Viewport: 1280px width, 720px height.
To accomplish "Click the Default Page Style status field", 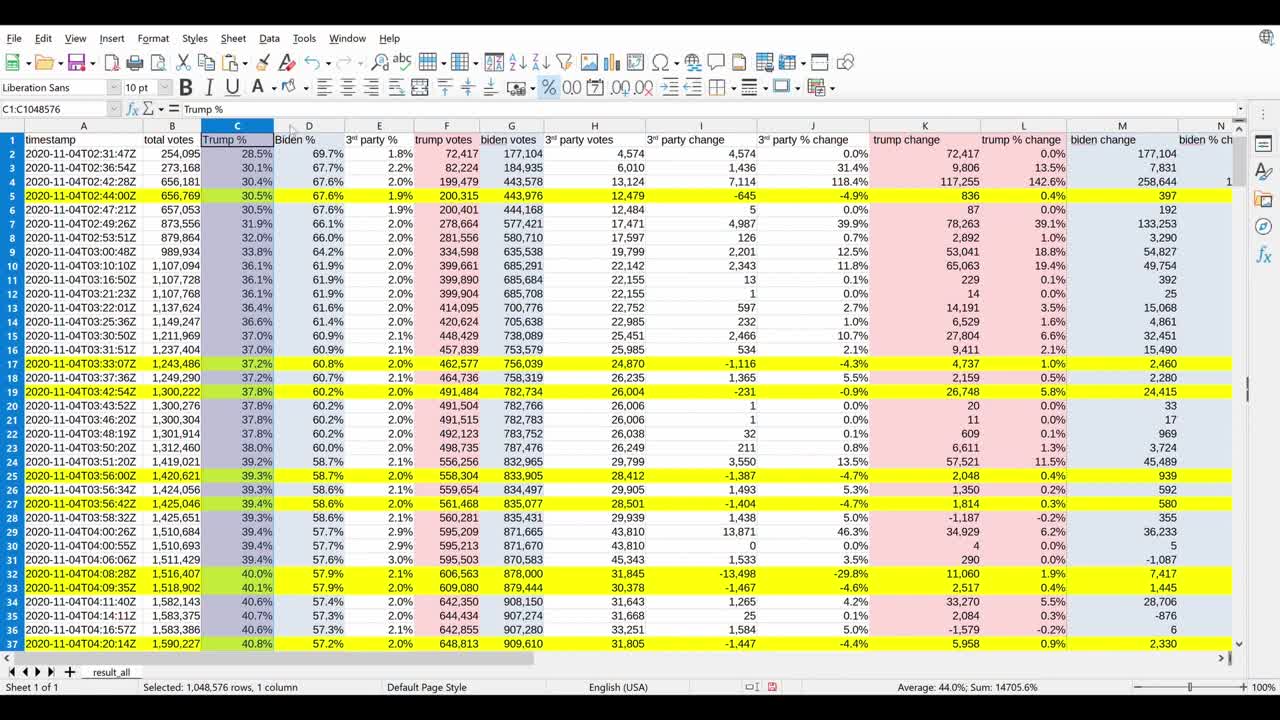I will click(x=427, y=687).
